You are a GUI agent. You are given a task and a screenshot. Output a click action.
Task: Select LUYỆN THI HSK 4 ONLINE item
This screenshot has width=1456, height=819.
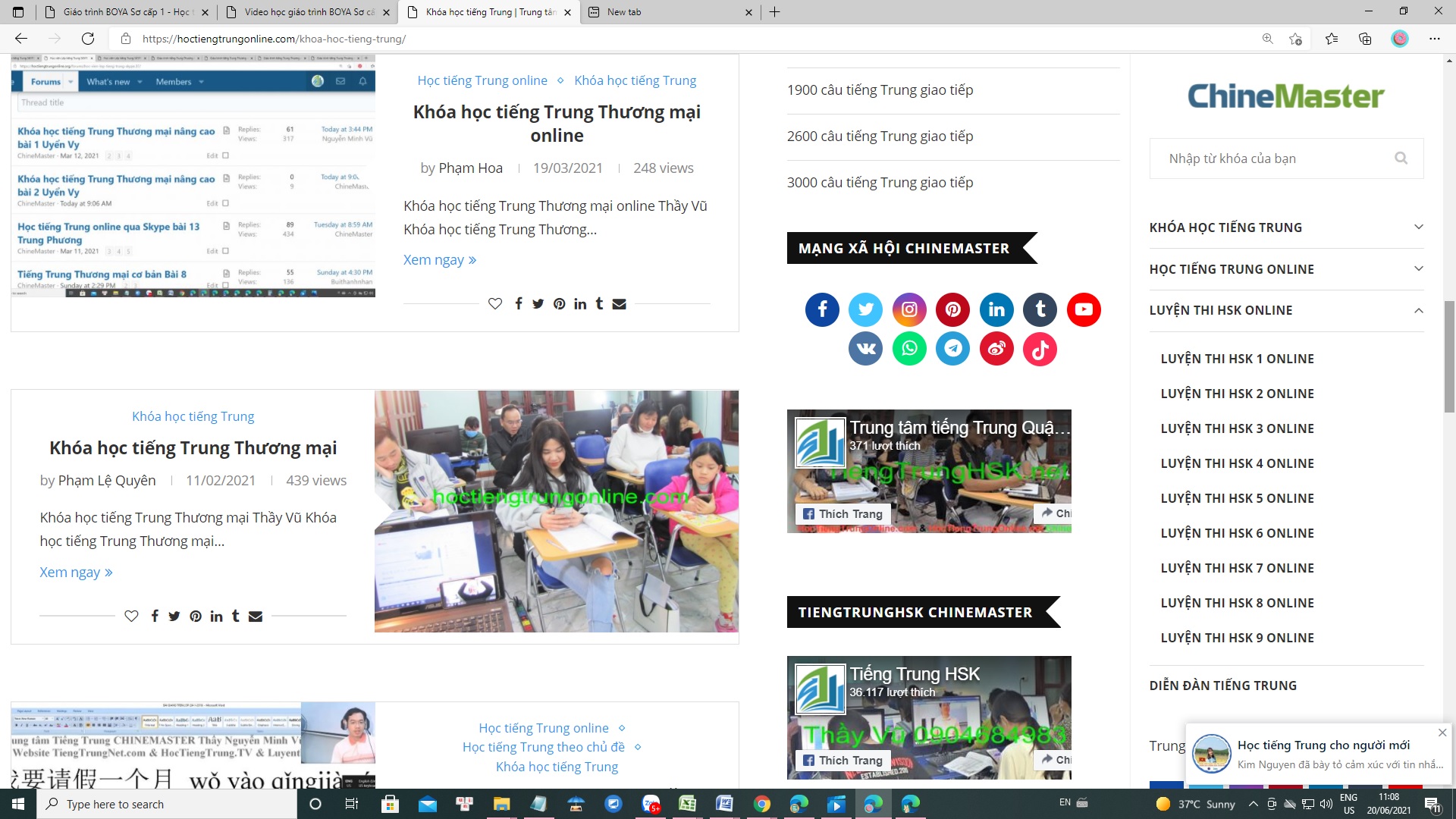[x=1237, y=463]
